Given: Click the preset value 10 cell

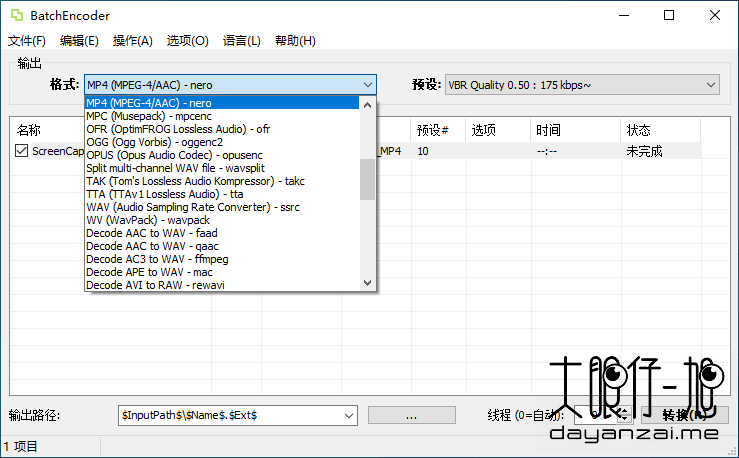Looking at the screenshot, I should [423, 151].
